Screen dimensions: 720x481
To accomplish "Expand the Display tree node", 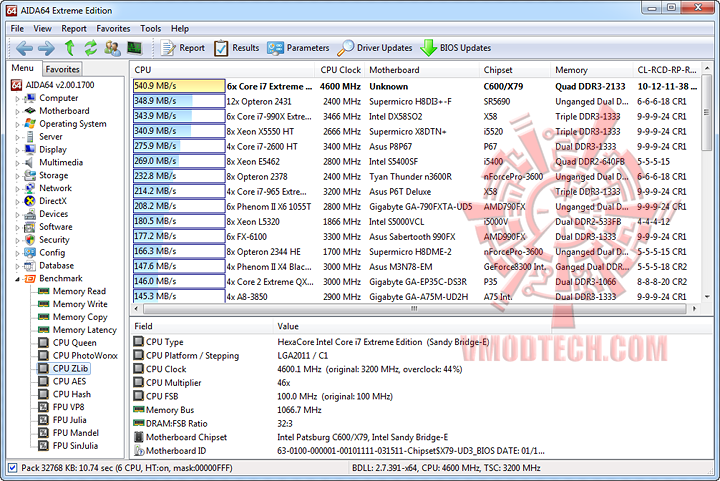I will click(17, 150).
